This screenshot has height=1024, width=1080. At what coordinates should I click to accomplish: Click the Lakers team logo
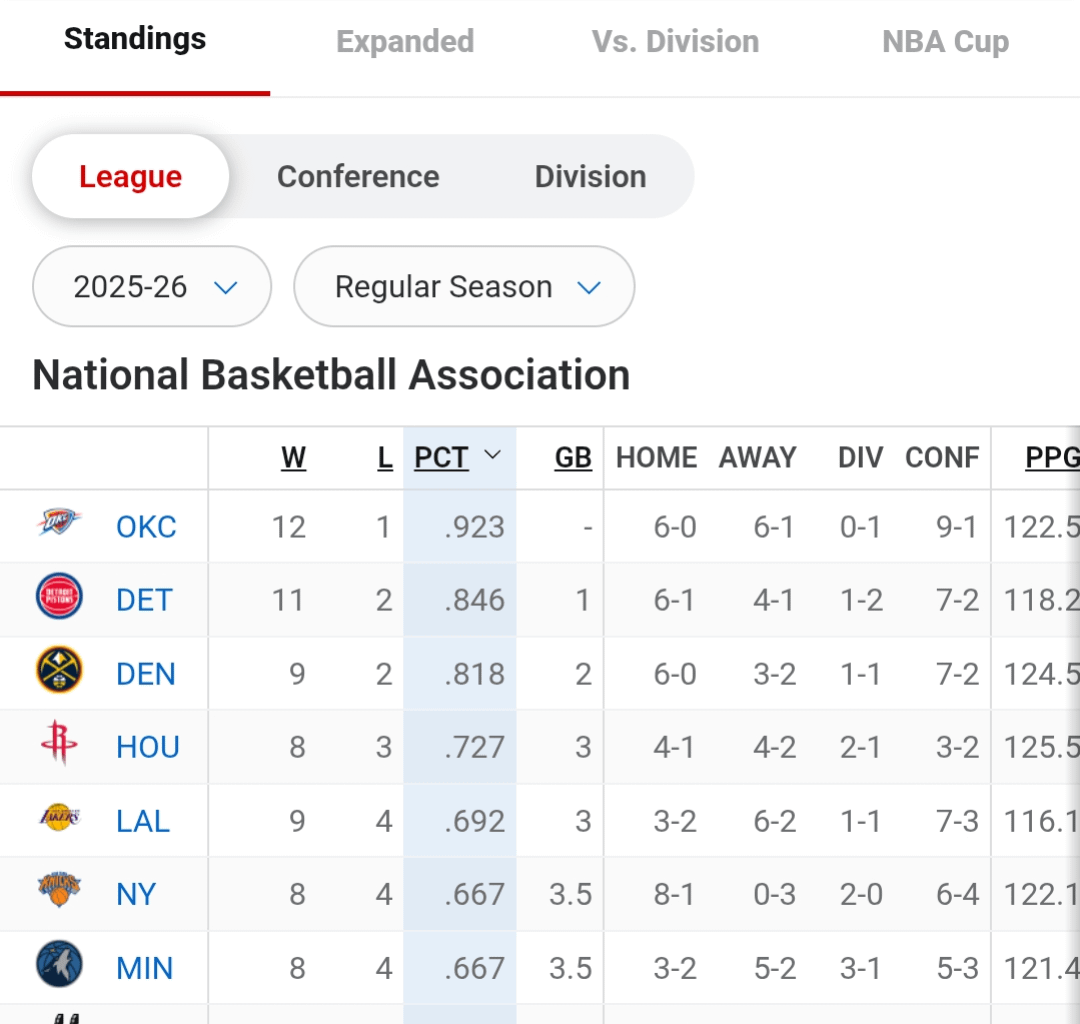point(59,820)
